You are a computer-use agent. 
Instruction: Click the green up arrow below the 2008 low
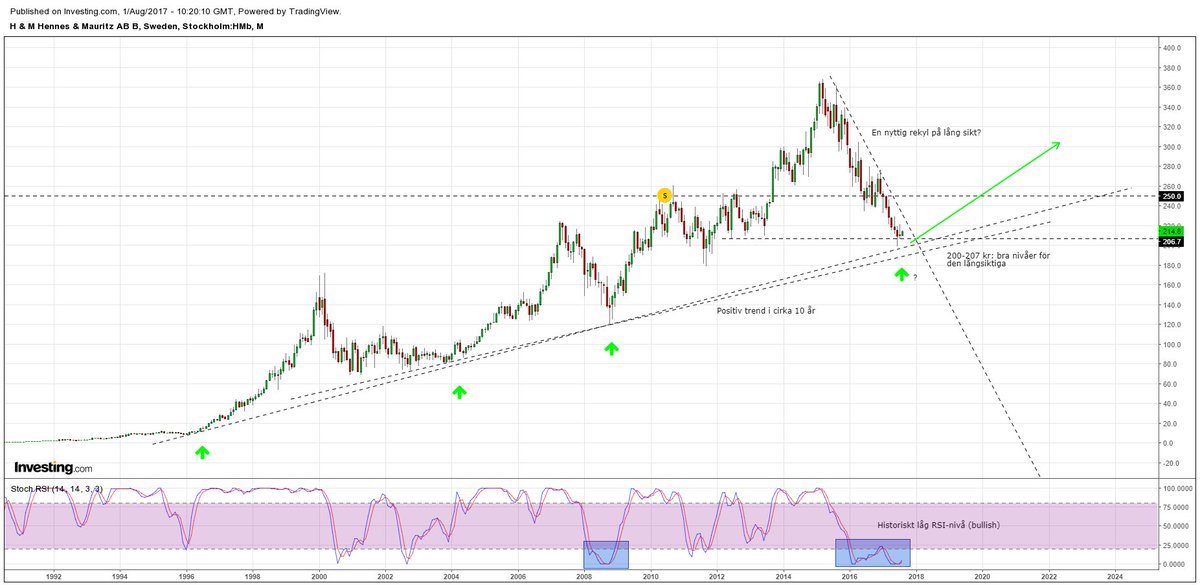coord(611,348)
